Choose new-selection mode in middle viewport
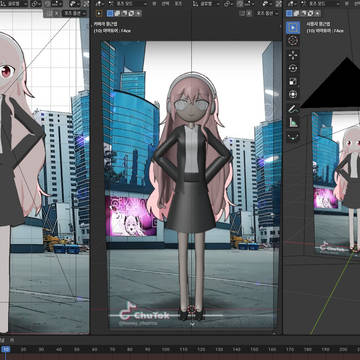360x360 pixels. (109, 13)
